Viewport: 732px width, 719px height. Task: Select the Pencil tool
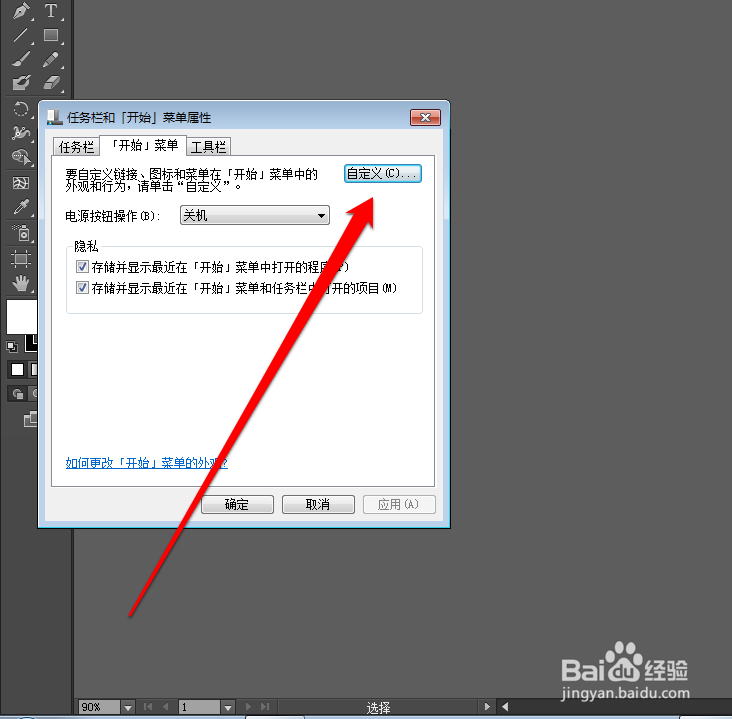tap(51, 59)
